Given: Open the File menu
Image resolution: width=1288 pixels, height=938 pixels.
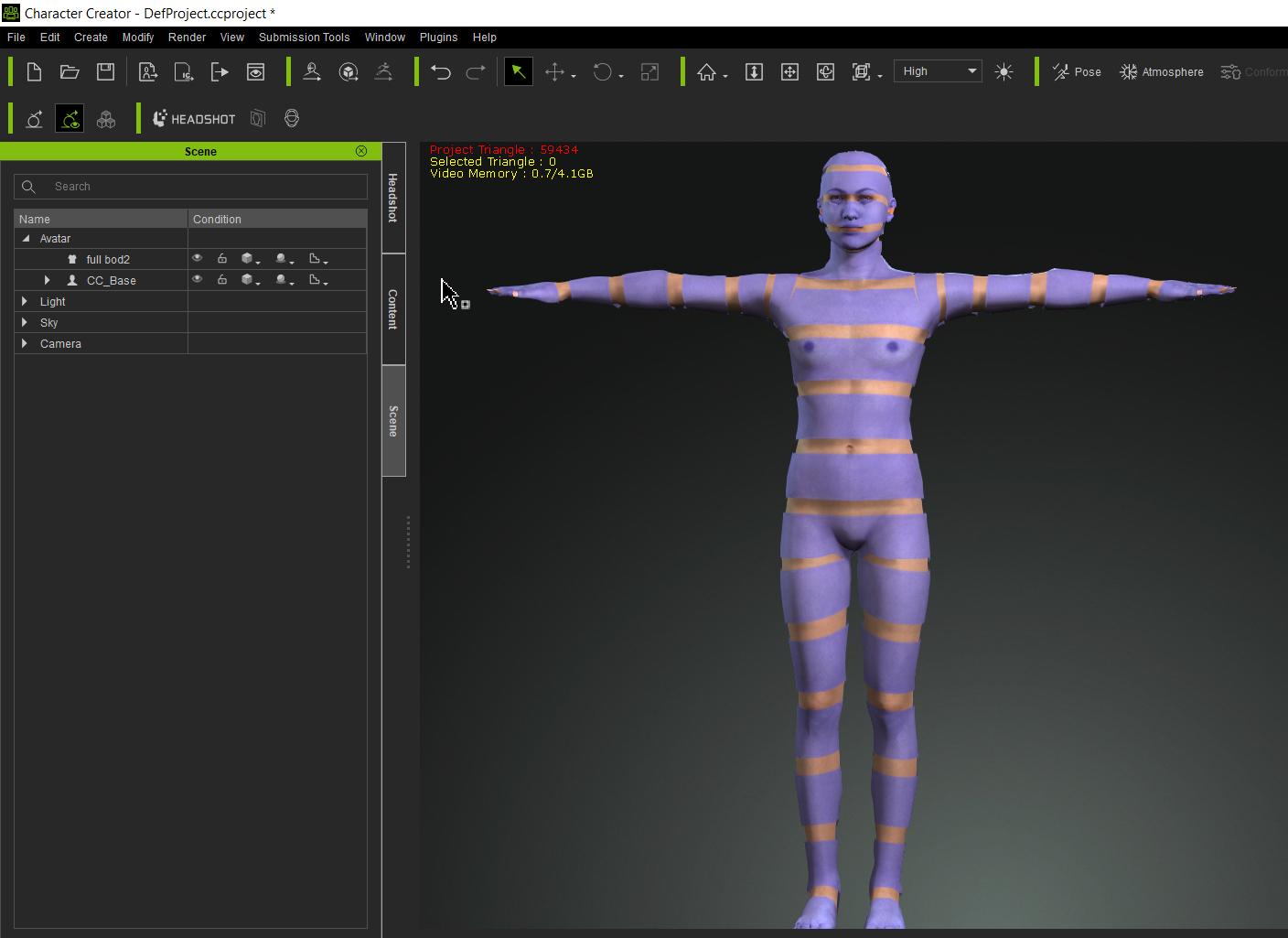Looking at the screenshot, I should point(16,38).
